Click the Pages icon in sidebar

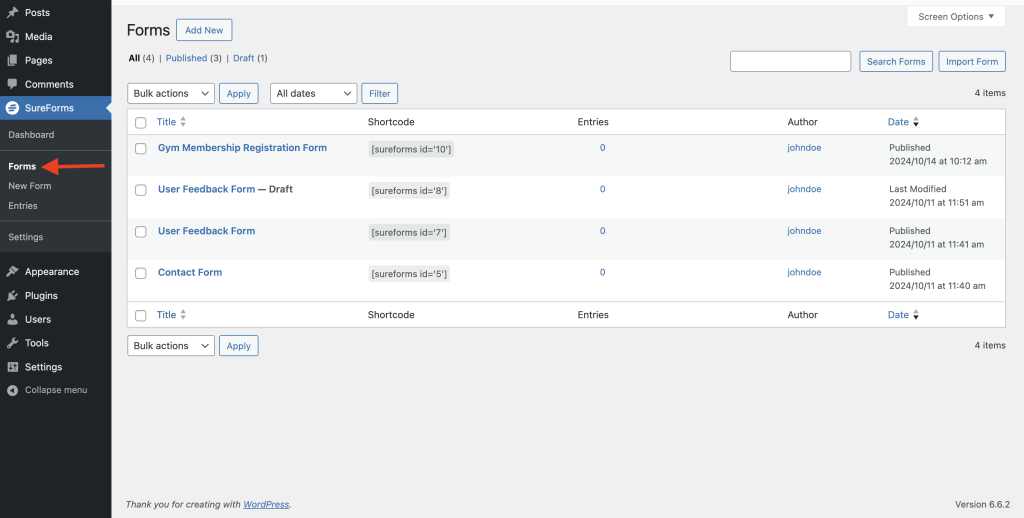pos(12,61)
